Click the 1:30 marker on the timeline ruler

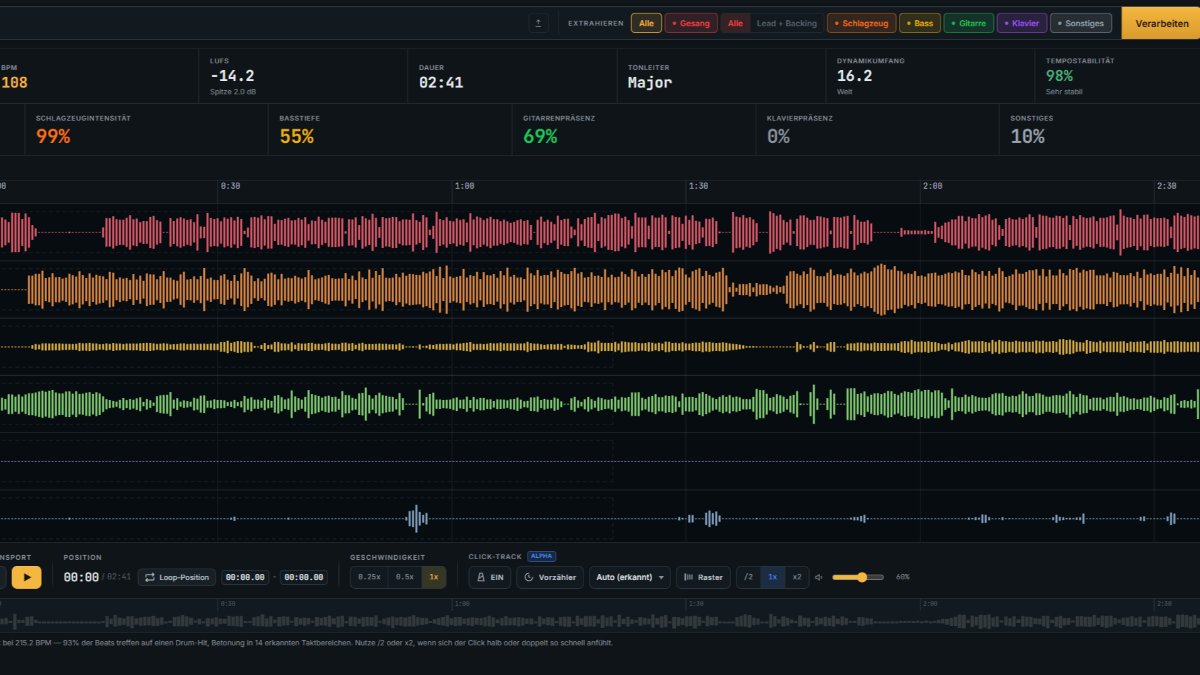[x=698, y=186]
